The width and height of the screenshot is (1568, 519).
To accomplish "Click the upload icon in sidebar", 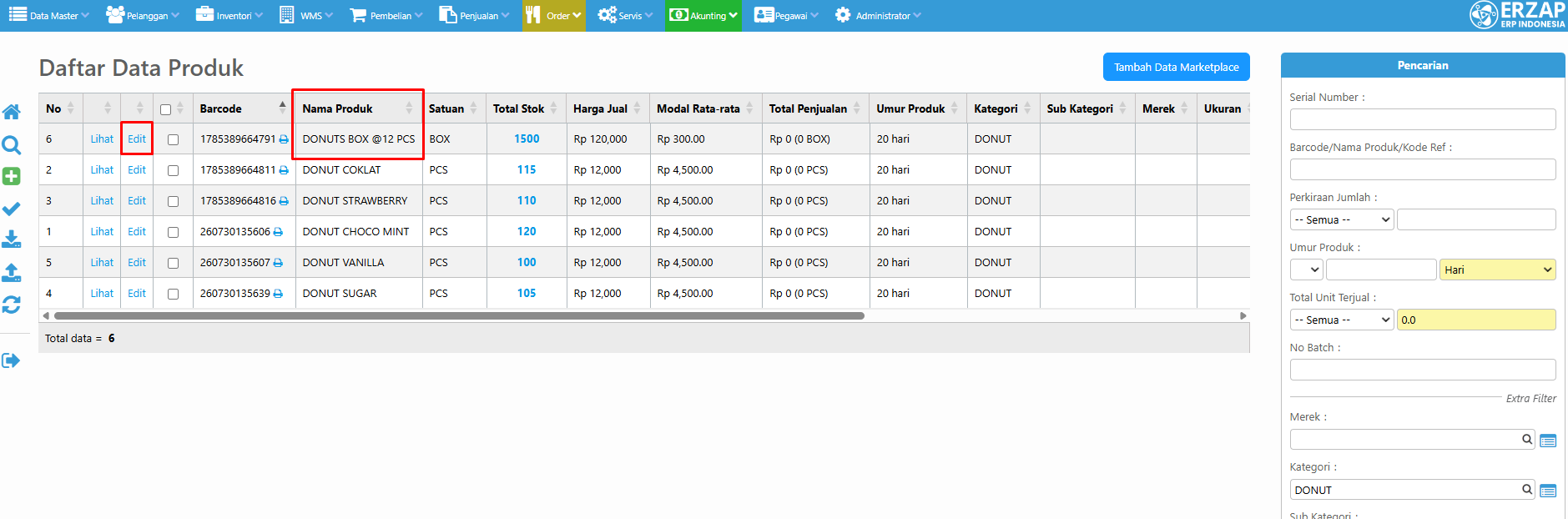I will (x=12, y=272).
